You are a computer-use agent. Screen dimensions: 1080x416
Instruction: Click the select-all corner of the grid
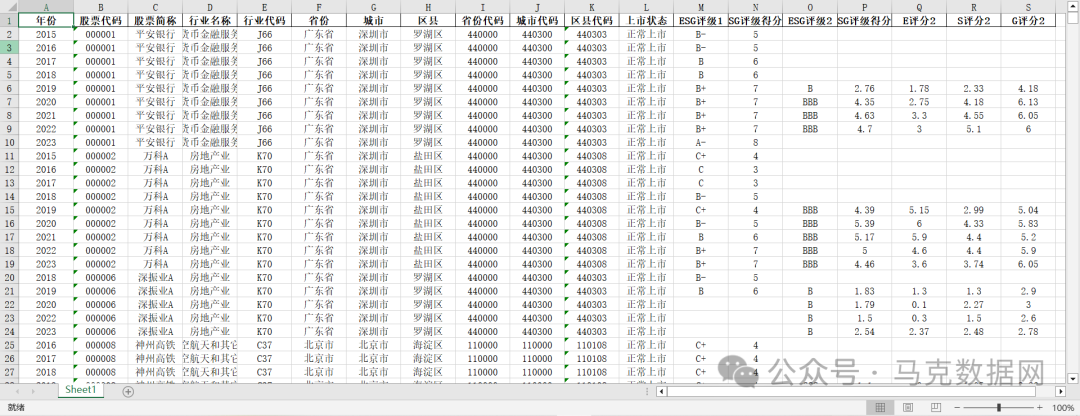point(9,6)
